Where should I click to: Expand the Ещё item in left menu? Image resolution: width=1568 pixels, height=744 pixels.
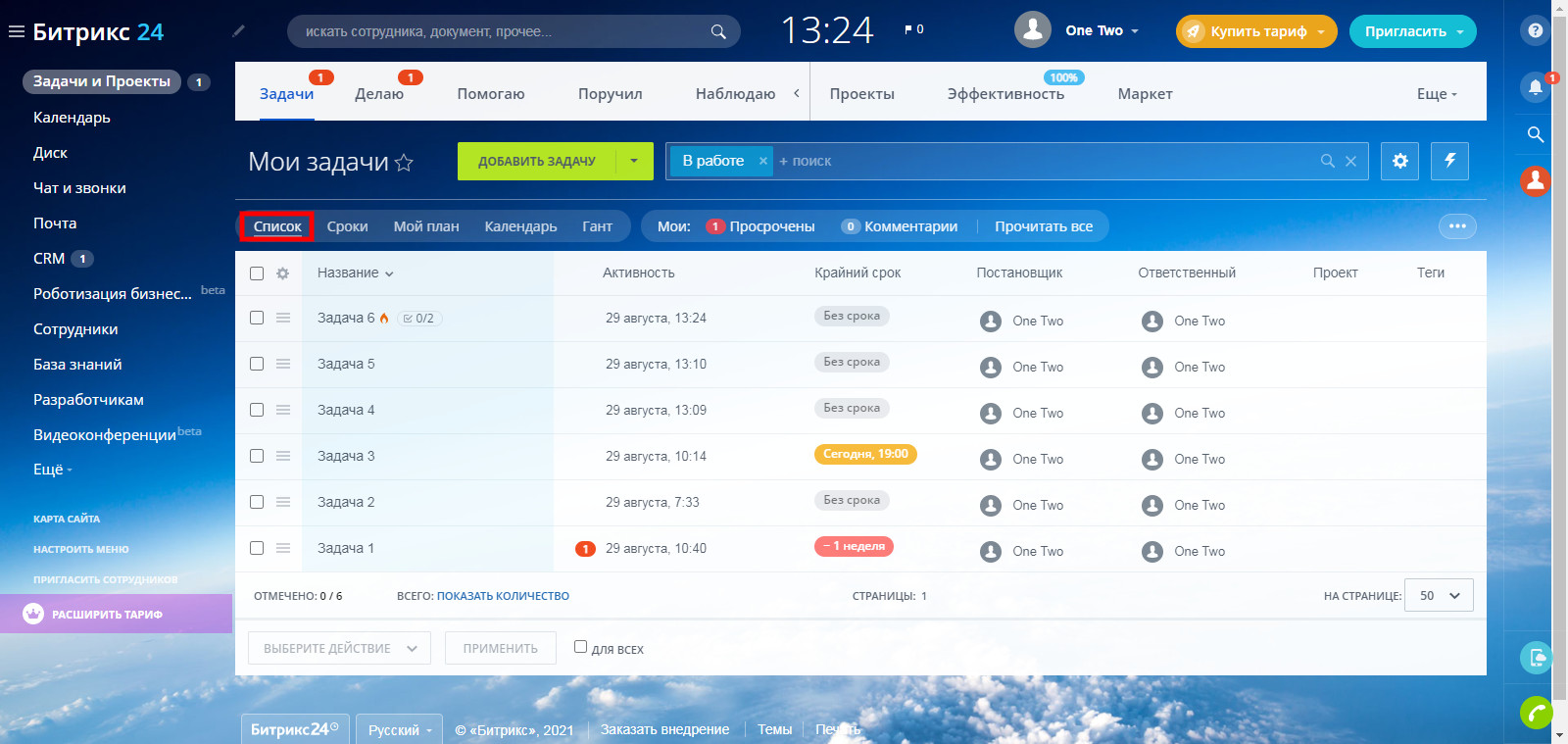click(53, 470)
